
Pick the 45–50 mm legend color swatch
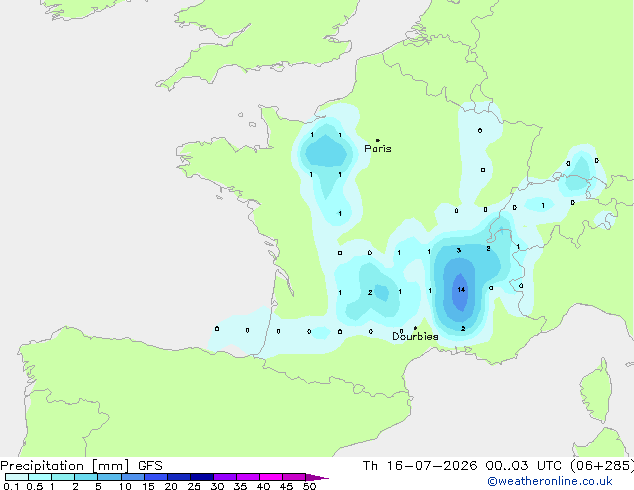pos(294,477)
